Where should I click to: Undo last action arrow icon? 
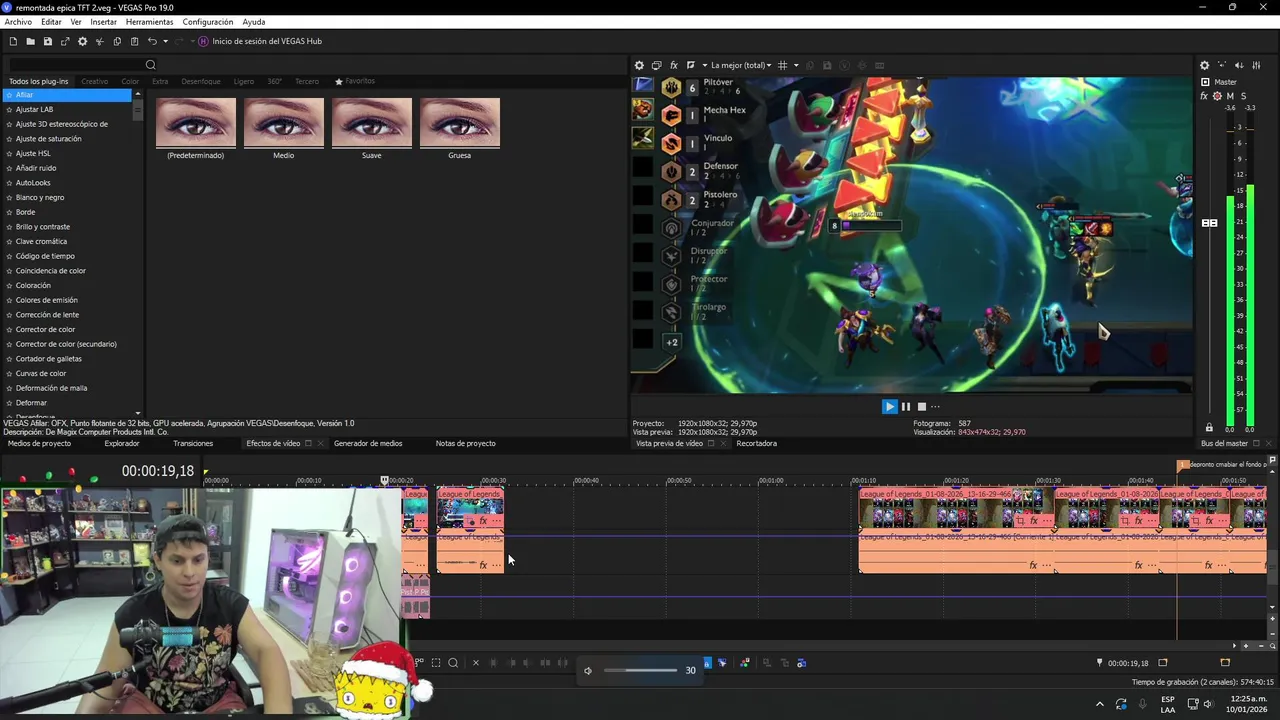pyautogui.click(x=152, y=41)
